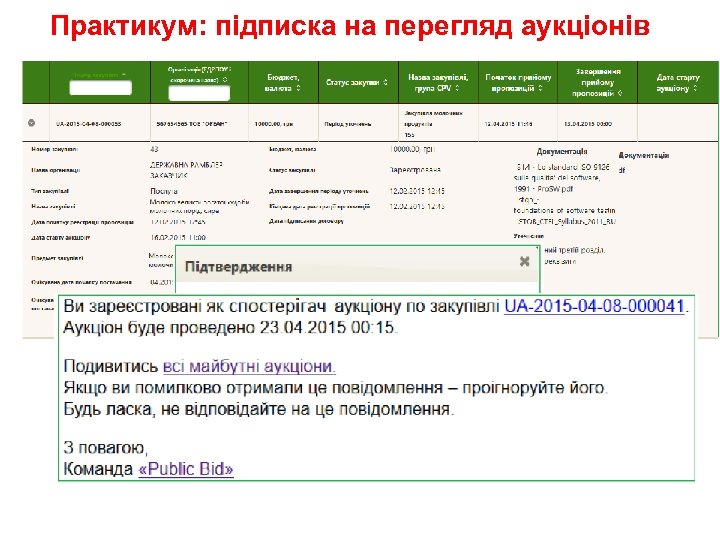Click the organization filter input field

pos(199,93)
